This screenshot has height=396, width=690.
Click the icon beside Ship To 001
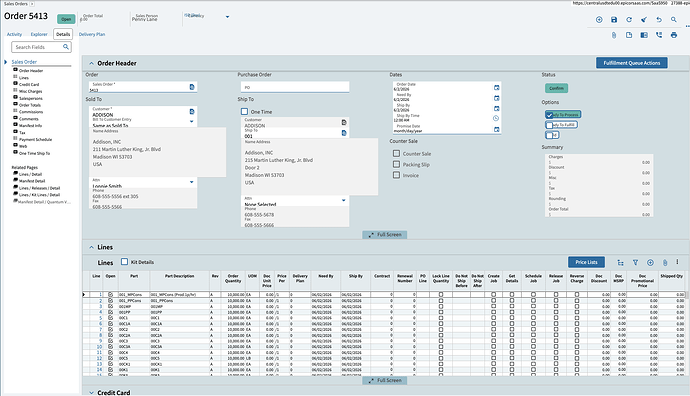[x=344, y=133]
